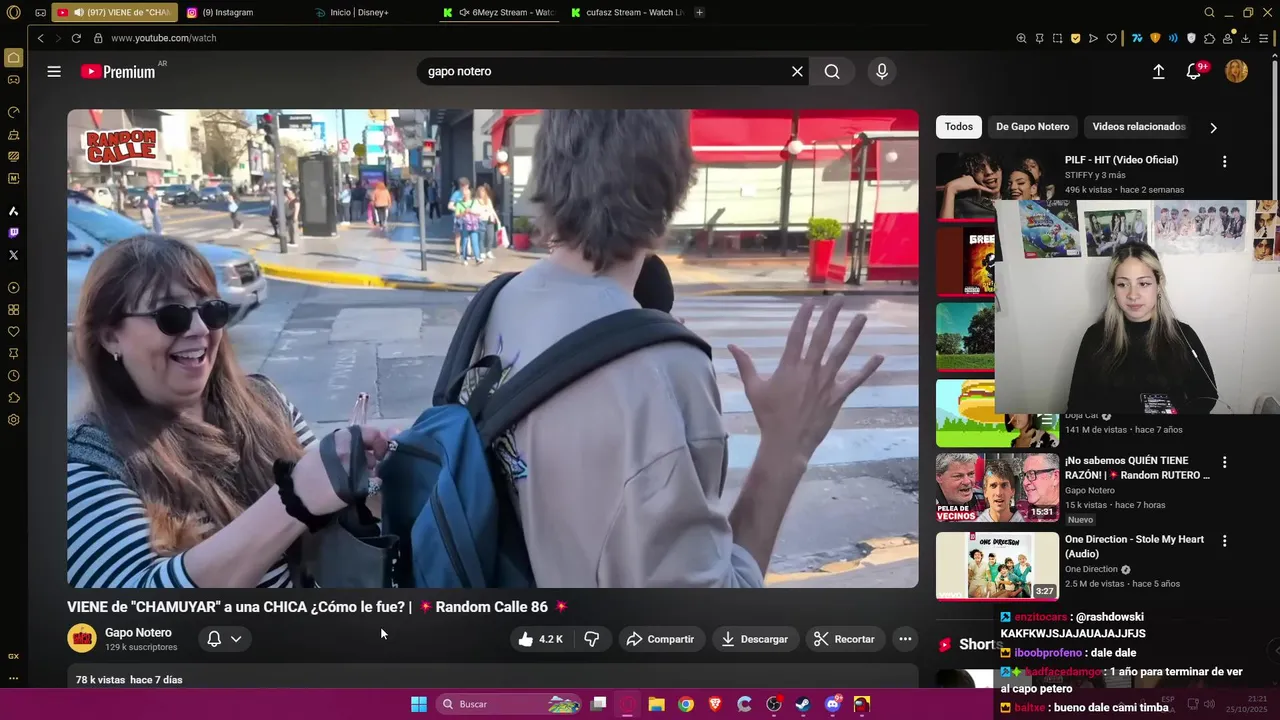Open One Direction Stole My Heart thumbnail
This screenshot has height=720, width=1280.
[x=997, y=566]
